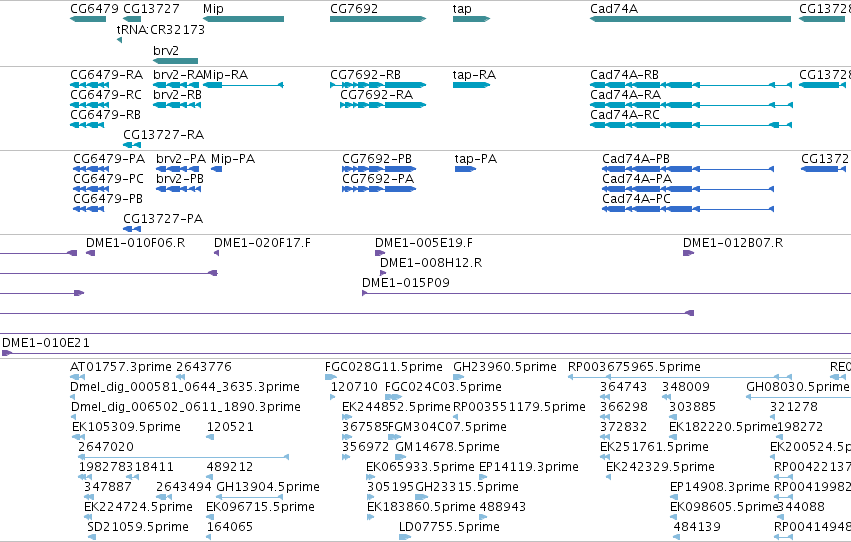Viewport: 851px width, 542px height.
Task: Click the tRNA:CR32173 feature label
Action: pos(161,29)
